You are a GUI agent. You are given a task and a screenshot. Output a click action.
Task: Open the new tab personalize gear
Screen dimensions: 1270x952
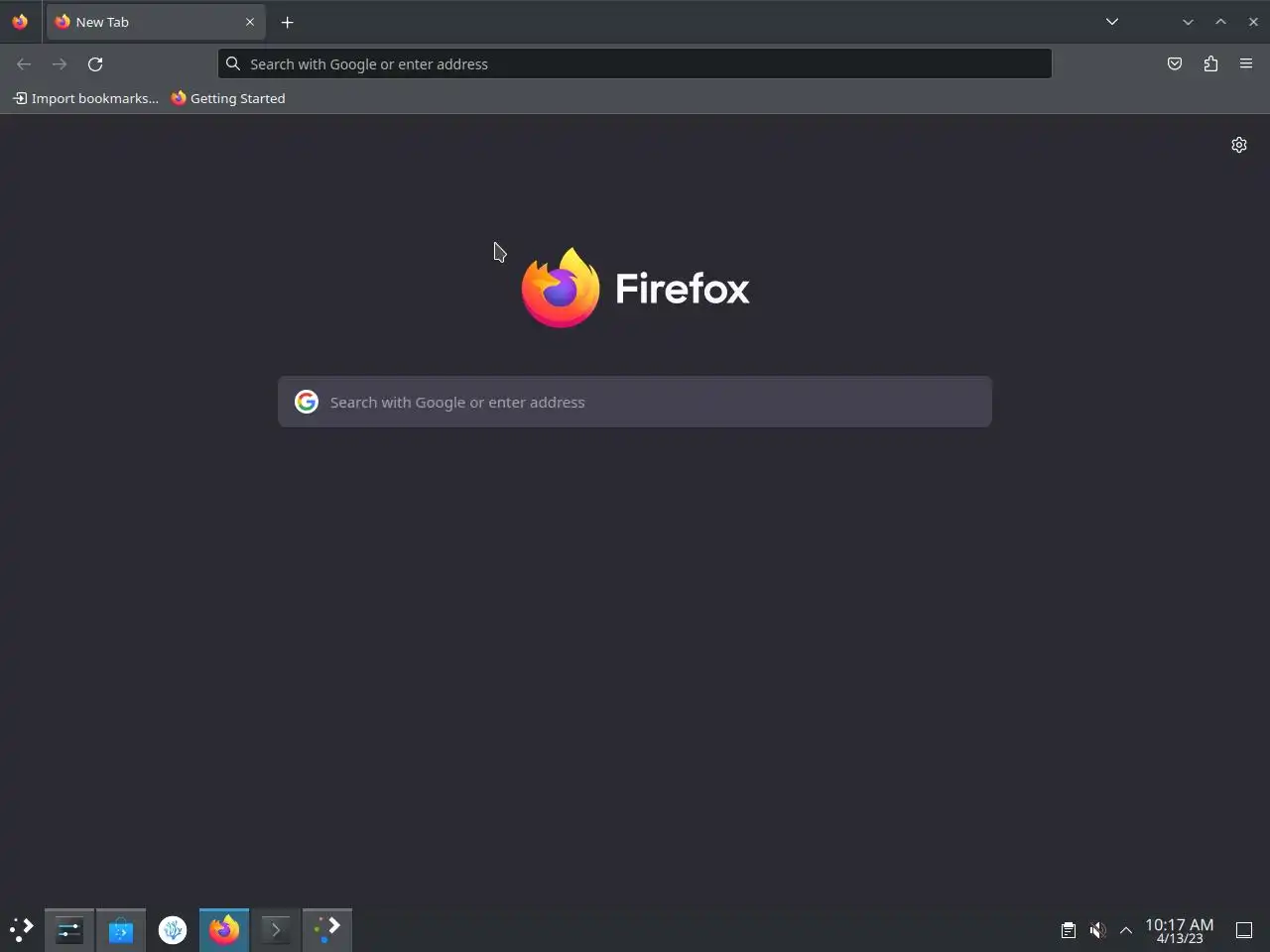coord(1239,145)
